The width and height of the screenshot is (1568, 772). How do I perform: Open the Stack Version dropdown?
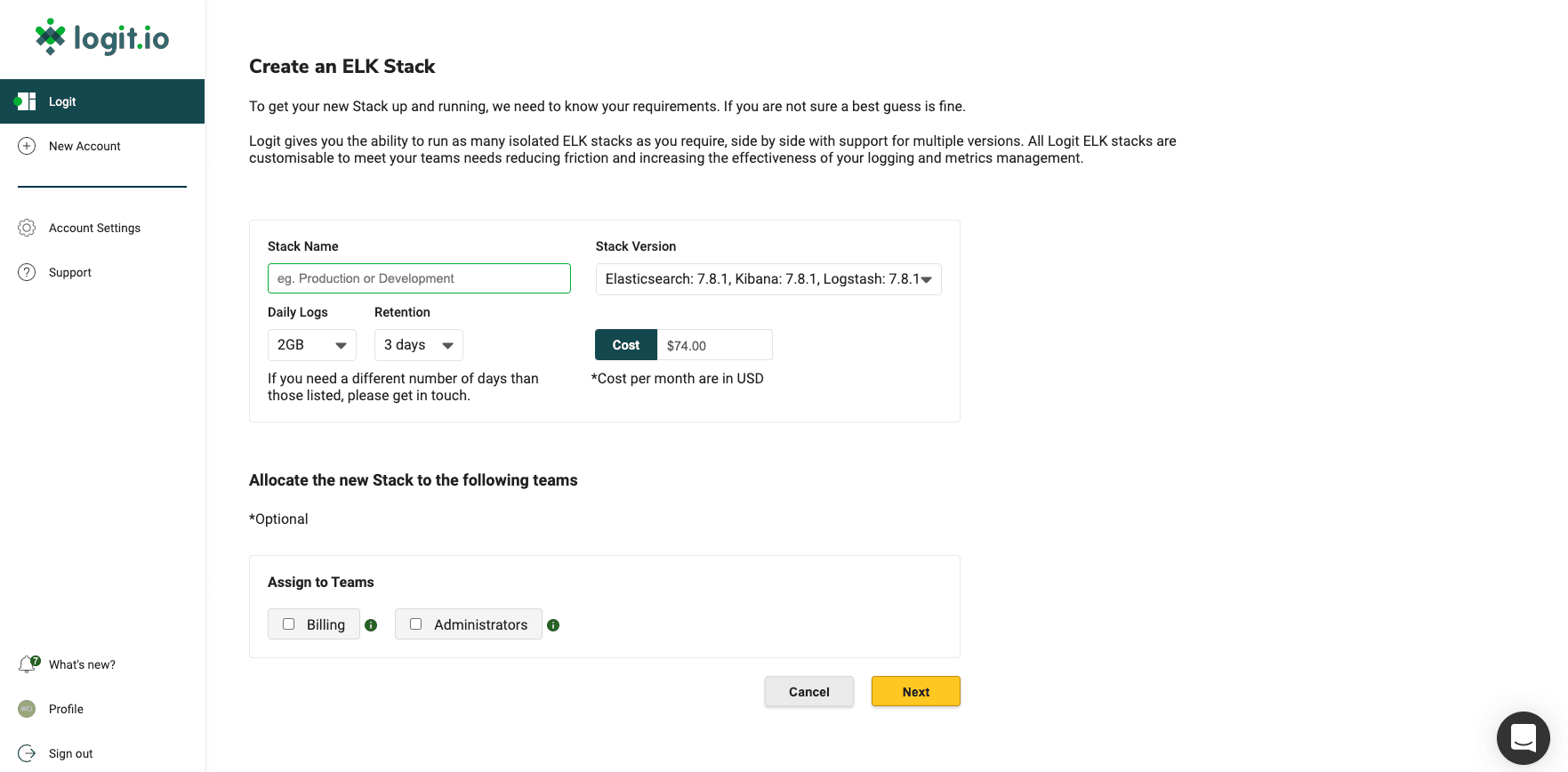tap(768, 279)
